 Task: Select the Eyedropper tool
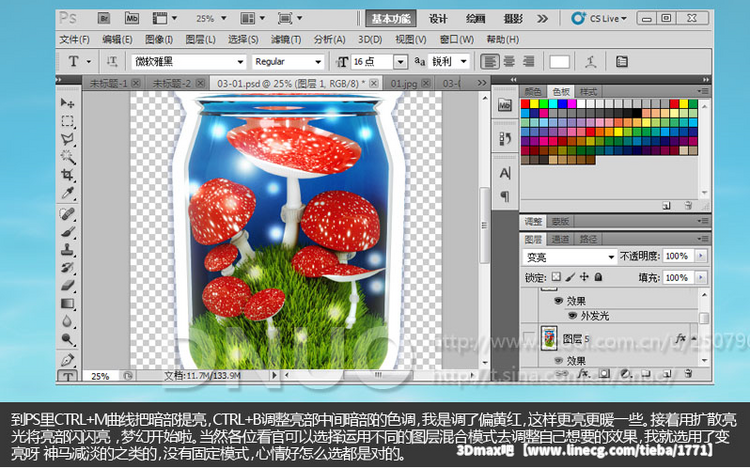[67, 193]
